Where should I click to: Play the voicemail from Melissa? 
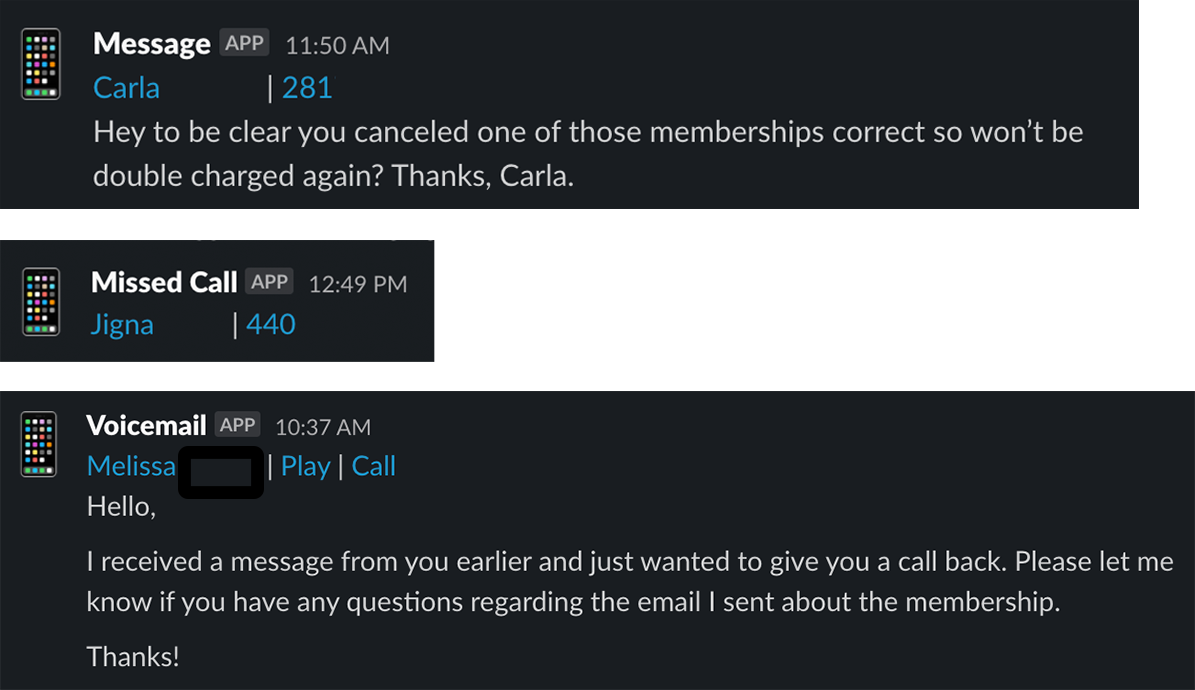306,466
